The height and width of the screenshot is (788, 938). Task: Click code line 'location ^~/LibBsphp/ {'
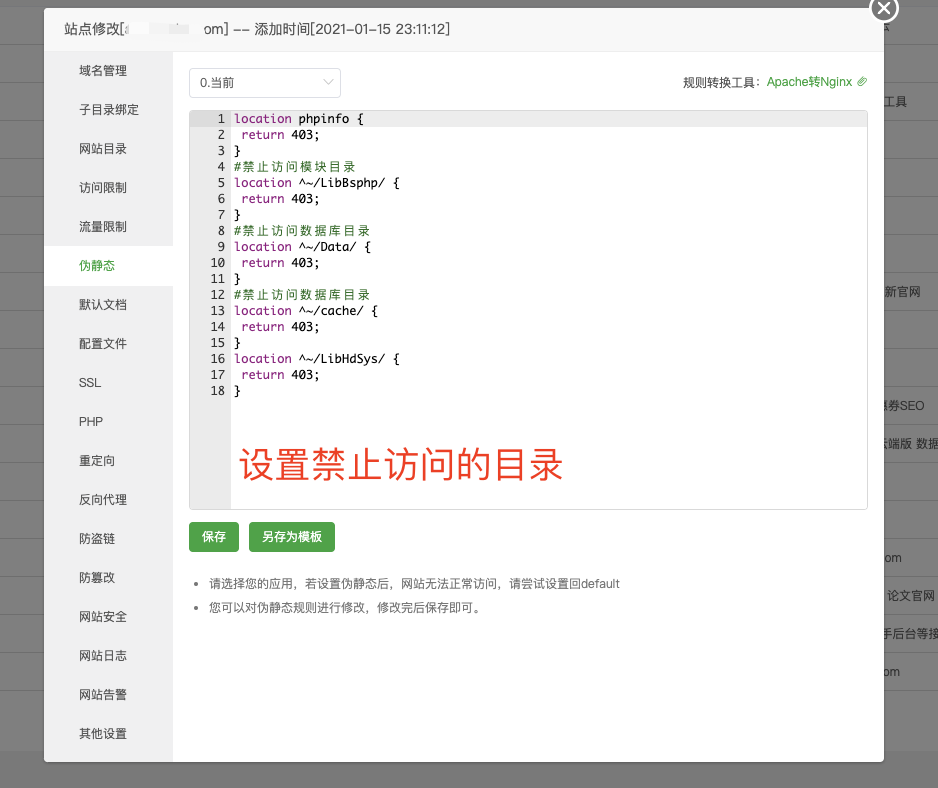(316, 182)
